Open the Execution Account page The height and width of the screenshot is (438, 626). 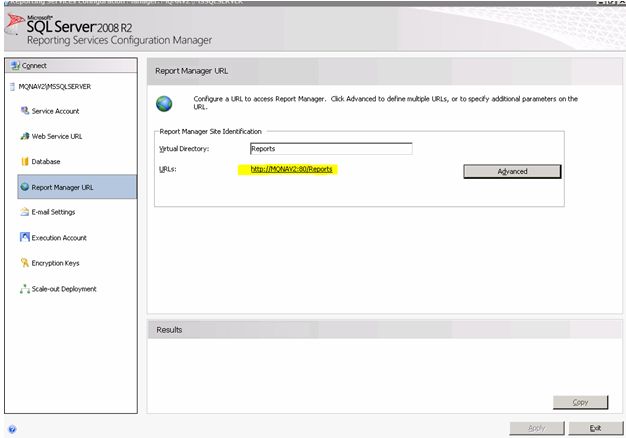[x=59, y=238]
